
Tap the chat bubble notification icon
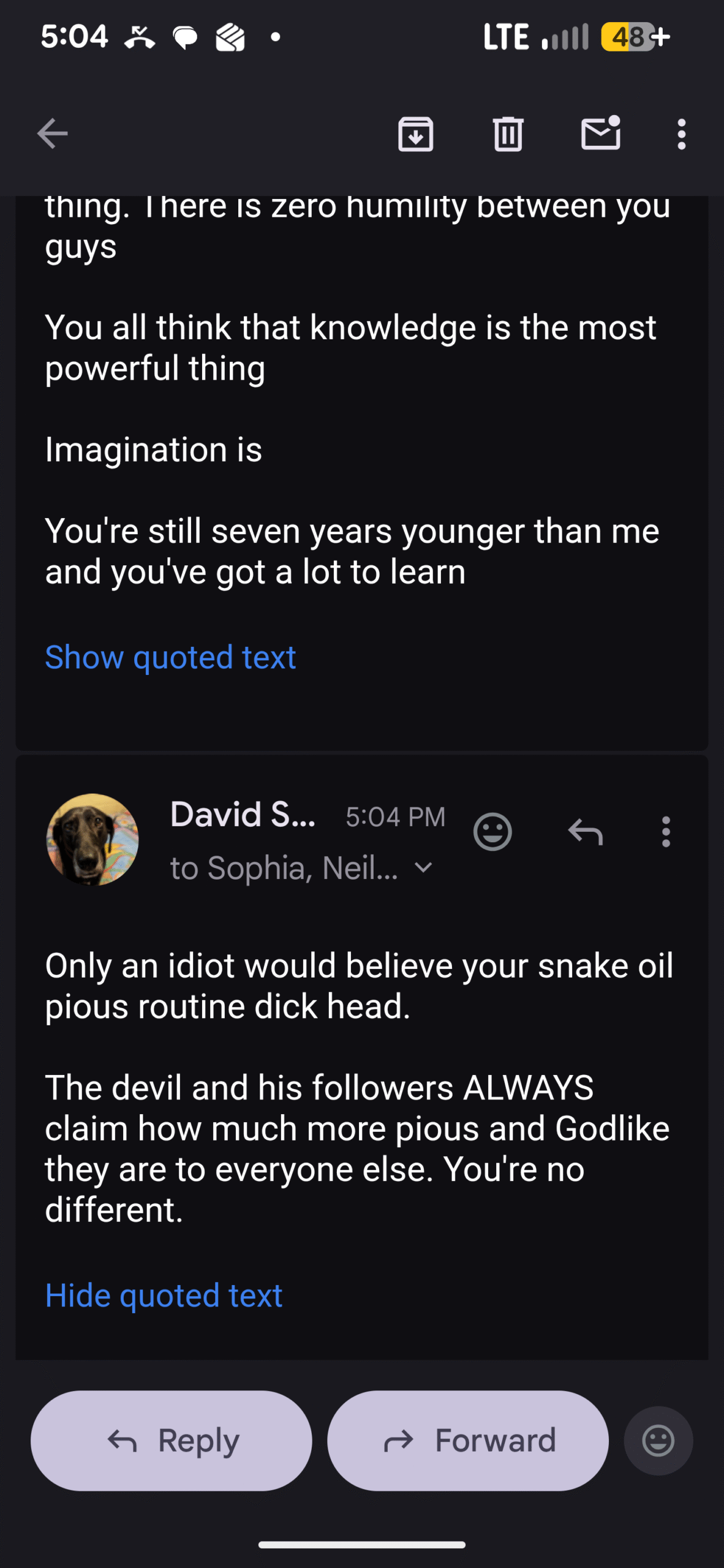[185, 37]
